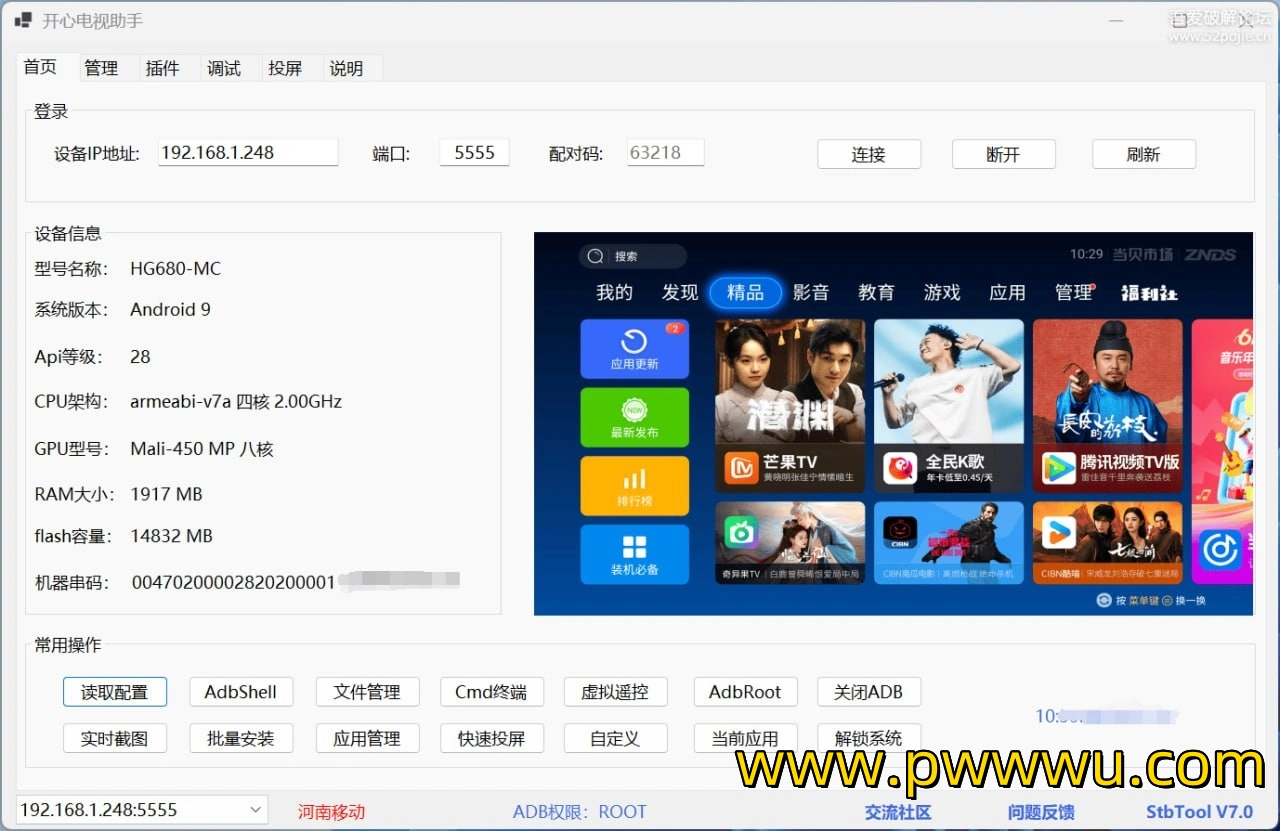Launch the Cmd终端 button
The image size is (1280, 831).
click(x=491, y=692)
